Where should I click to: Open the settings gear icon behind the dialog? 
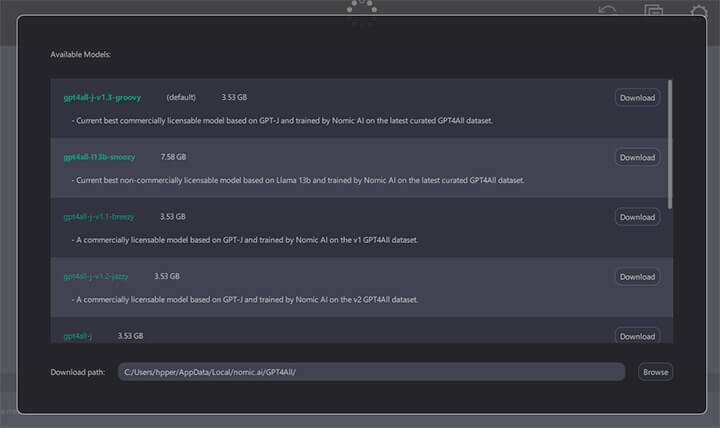click(x=699, y=10)
